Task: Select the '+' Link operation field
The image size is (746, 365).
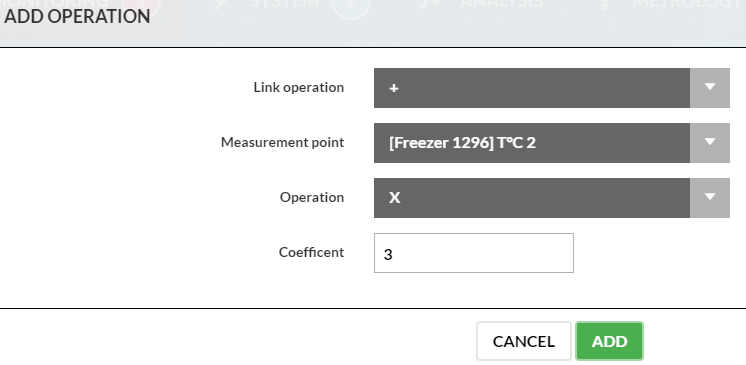Action: click(x=531, y=88)
